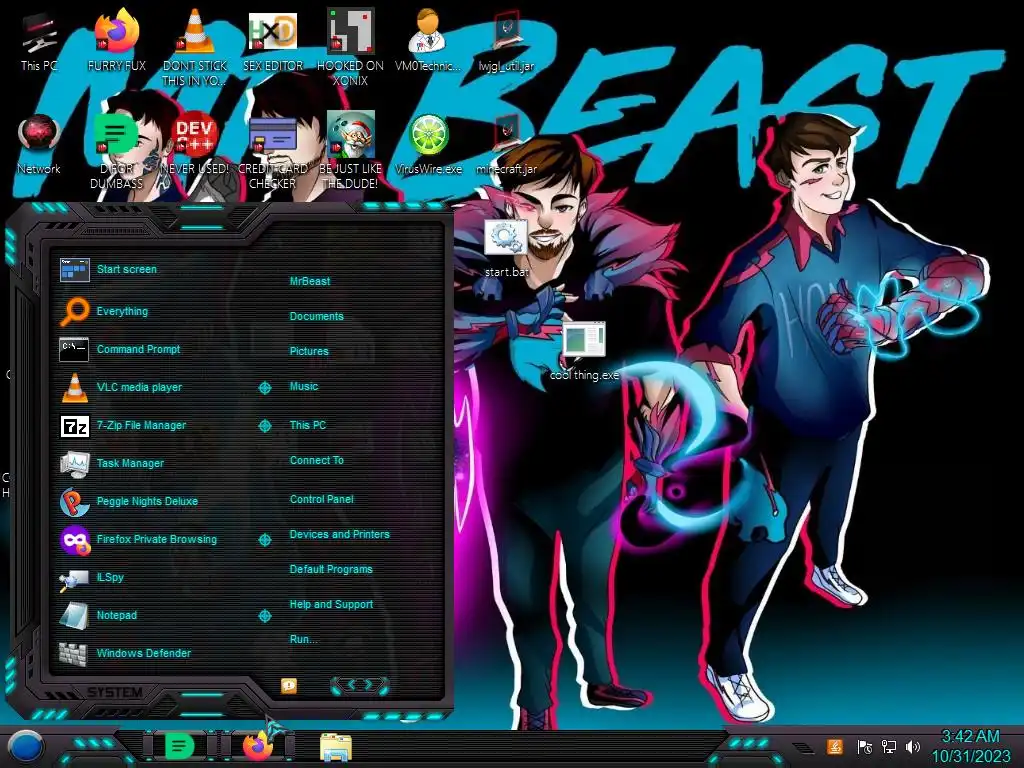Click Run... in start menu
This screenshot has height=768, width=1024.
click(303, 639)
